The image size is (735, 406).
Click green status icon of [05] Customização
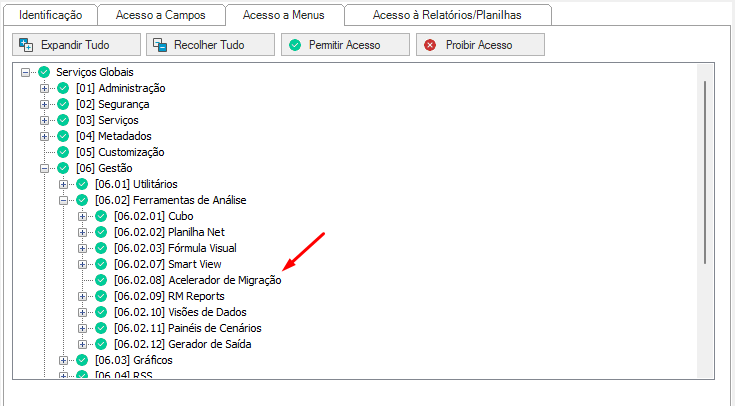pos(63,152)
